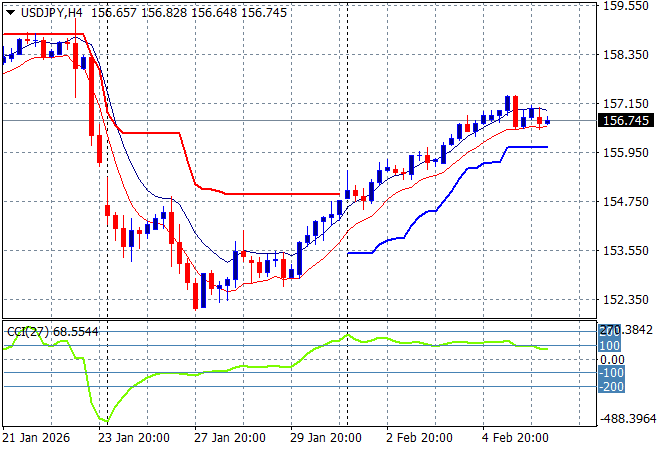
Task: Select the CCI zero level 0.00 label
Action: tap(612, 359)
